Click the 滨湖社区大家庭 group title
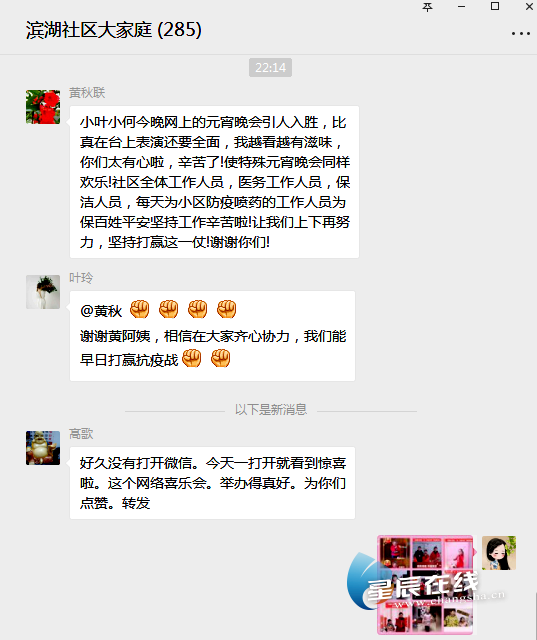The image size is (537, 640). [x=113, y=30]
